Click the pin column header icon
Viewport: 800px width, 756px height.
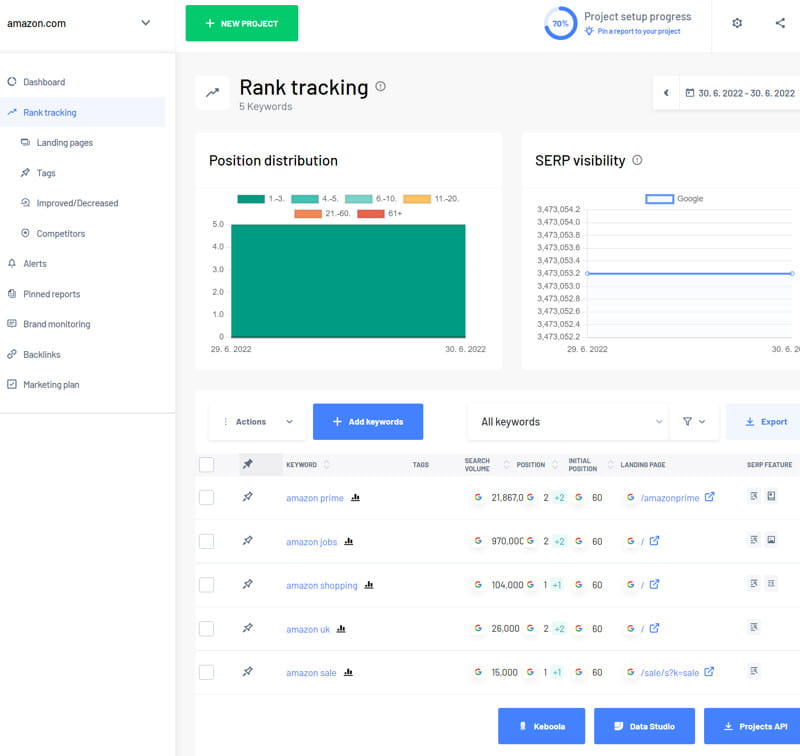247,464
